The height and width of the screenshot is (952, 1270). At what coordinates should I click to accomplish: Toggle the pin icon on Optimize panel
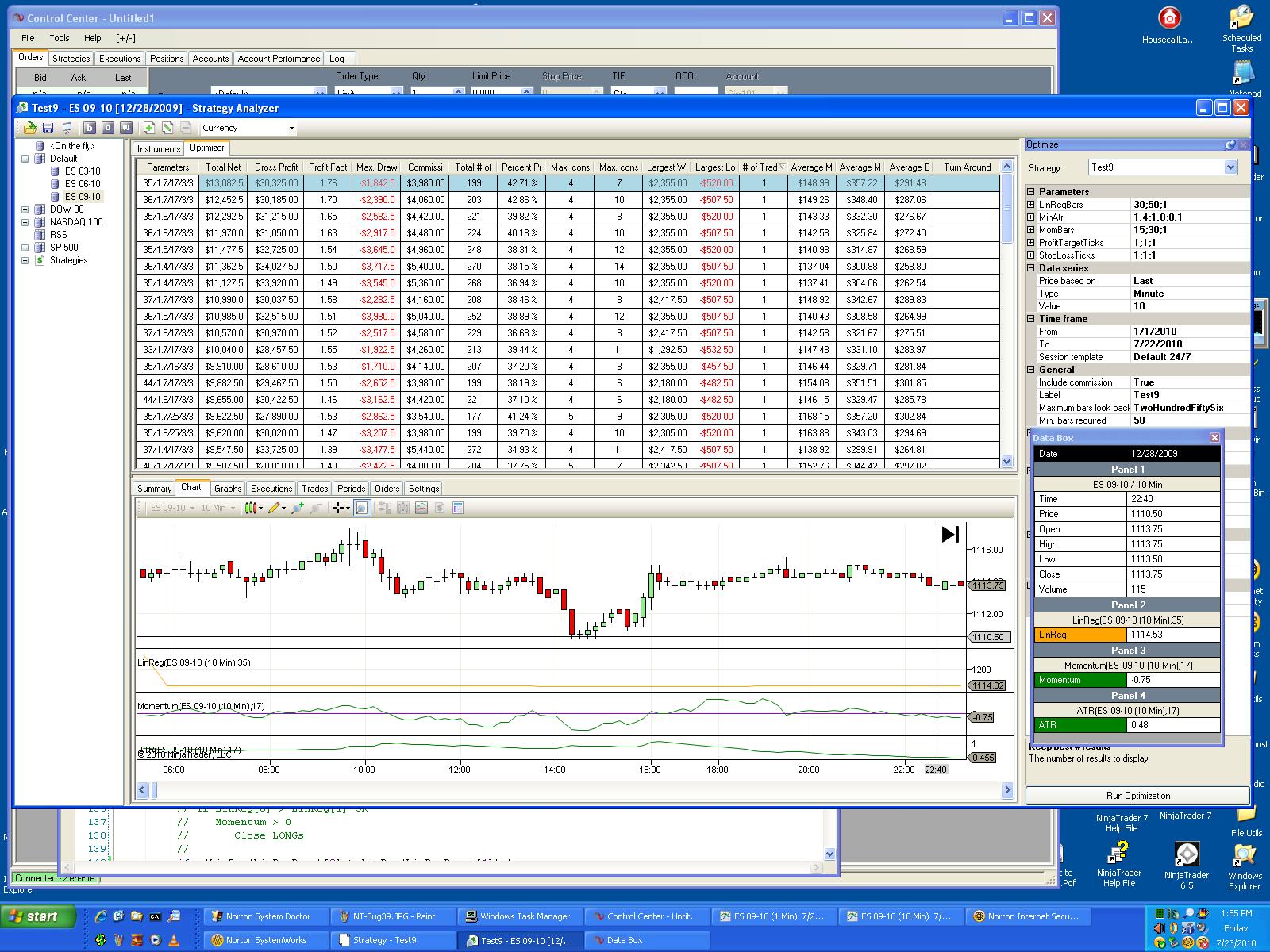pyautogui.click(x=1230, y=144)
